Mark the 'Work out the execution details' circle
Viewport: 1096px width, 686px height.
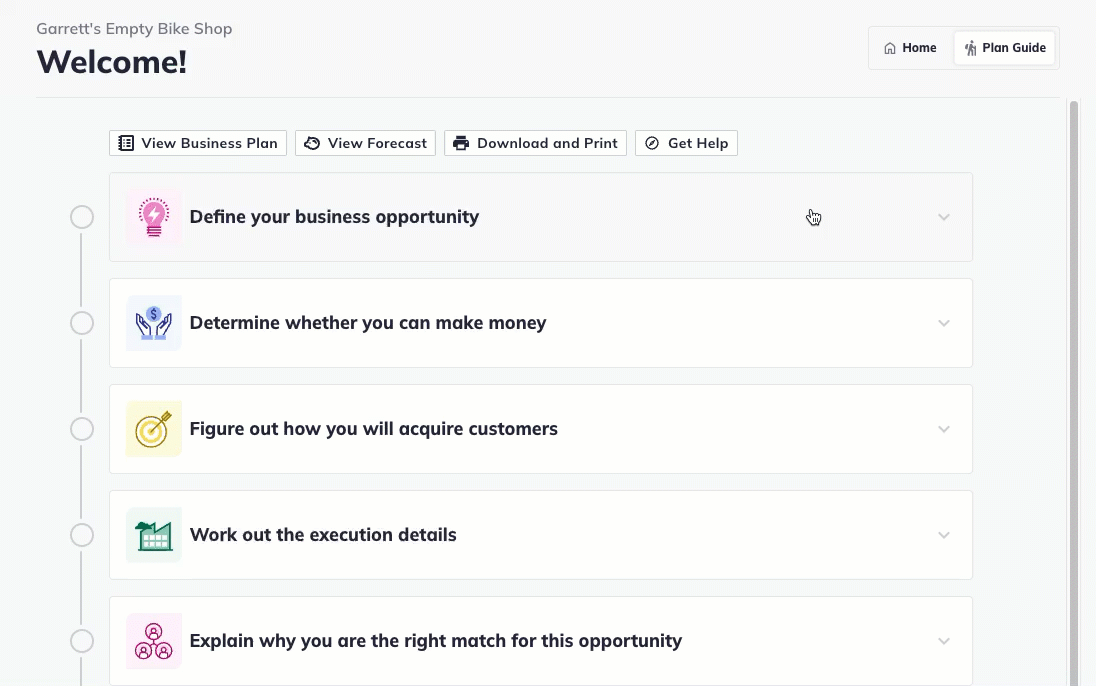pyautogui.click(x=82, y=535)
